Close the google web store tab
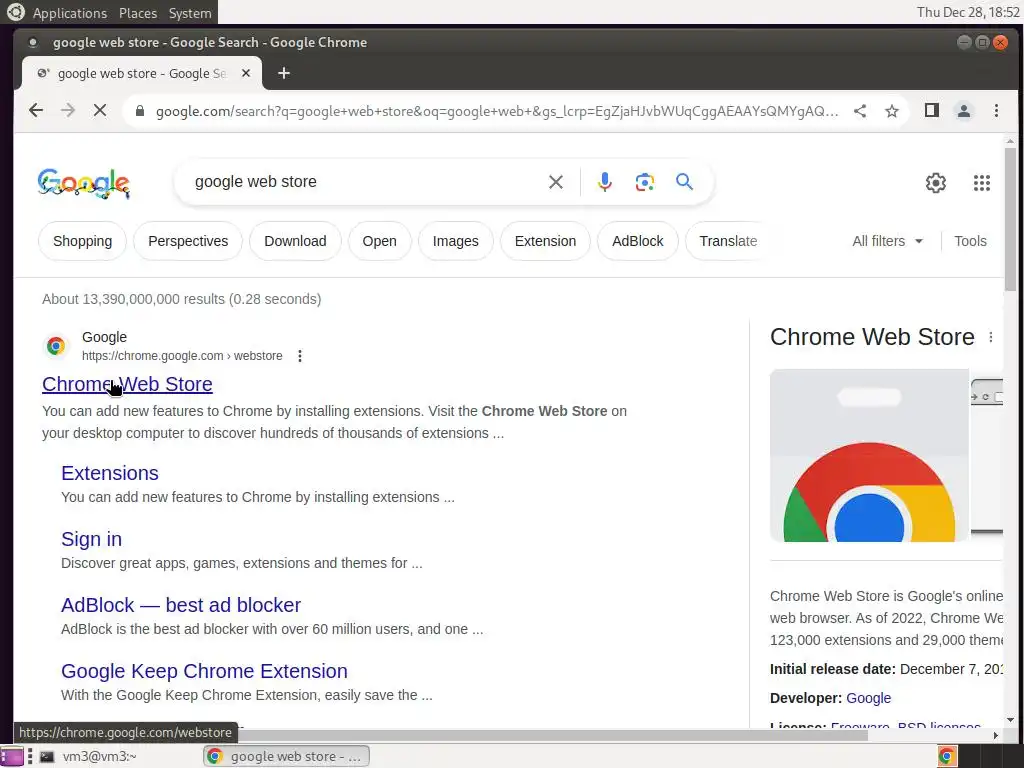Viewport: 1024px width, 768px height. click(246, 73)
